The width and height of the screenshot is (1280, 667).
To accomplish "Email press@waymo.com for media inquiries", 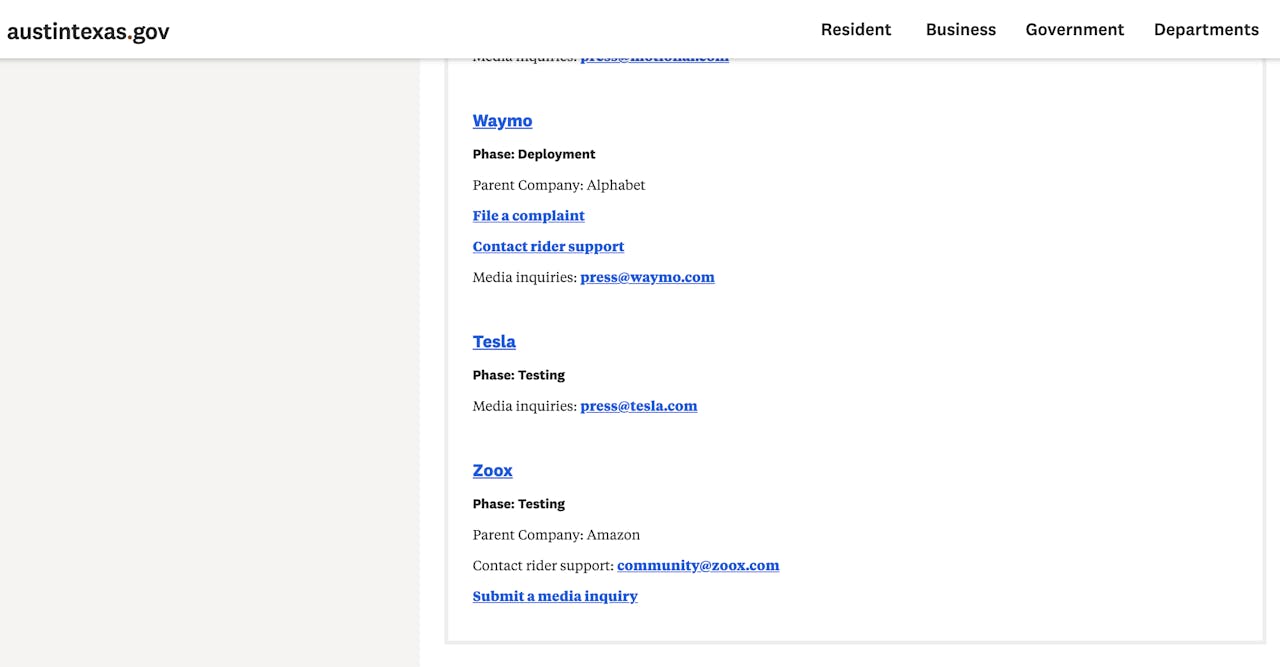I will (x=647, y=277).
